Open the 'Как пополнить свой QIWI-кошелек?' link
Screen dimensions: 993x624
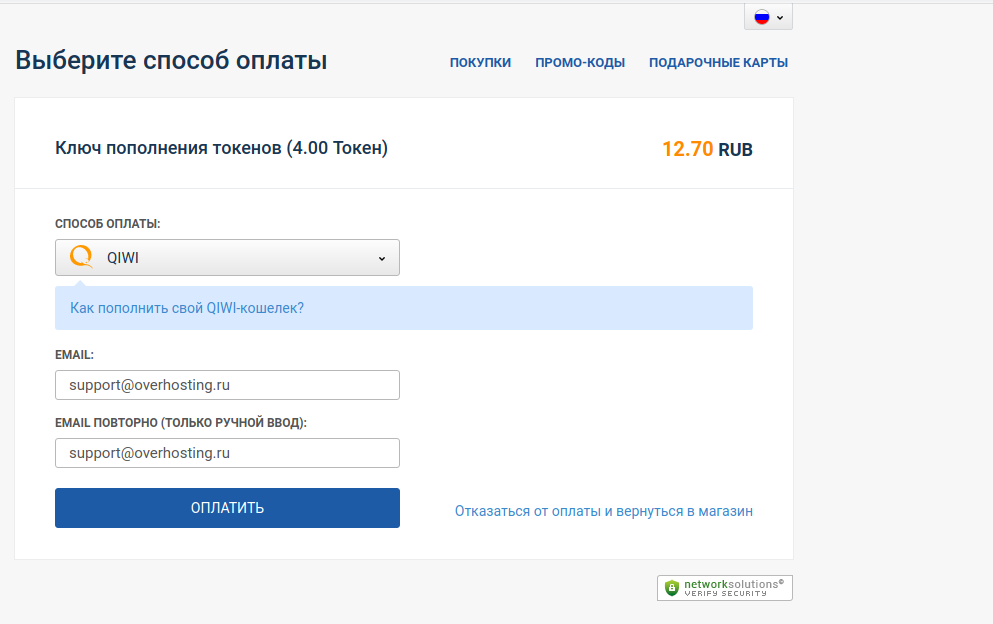click(187, 309)
